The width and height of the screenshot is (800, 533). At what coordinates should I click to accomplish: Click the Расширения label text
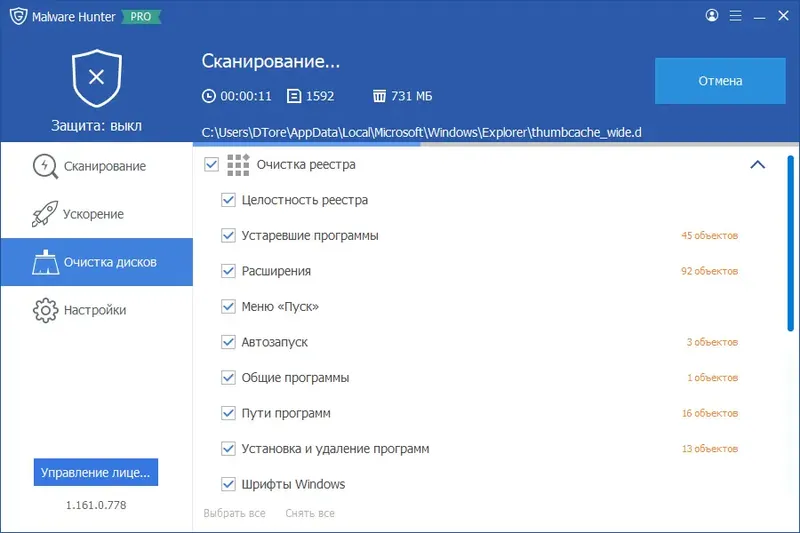(x=276, y=271)
